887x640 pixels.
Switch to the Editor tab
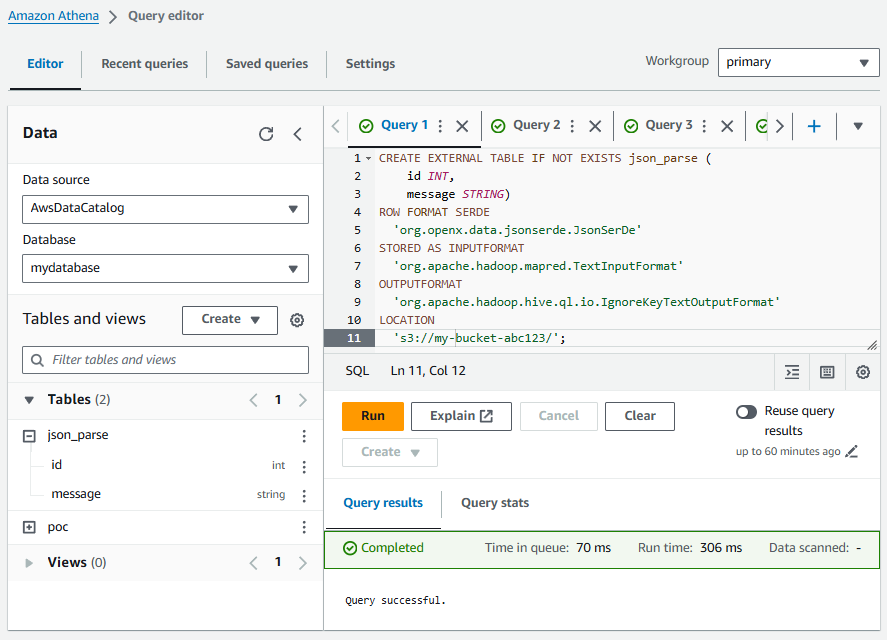pyautogui.click(x=45, y=64)
